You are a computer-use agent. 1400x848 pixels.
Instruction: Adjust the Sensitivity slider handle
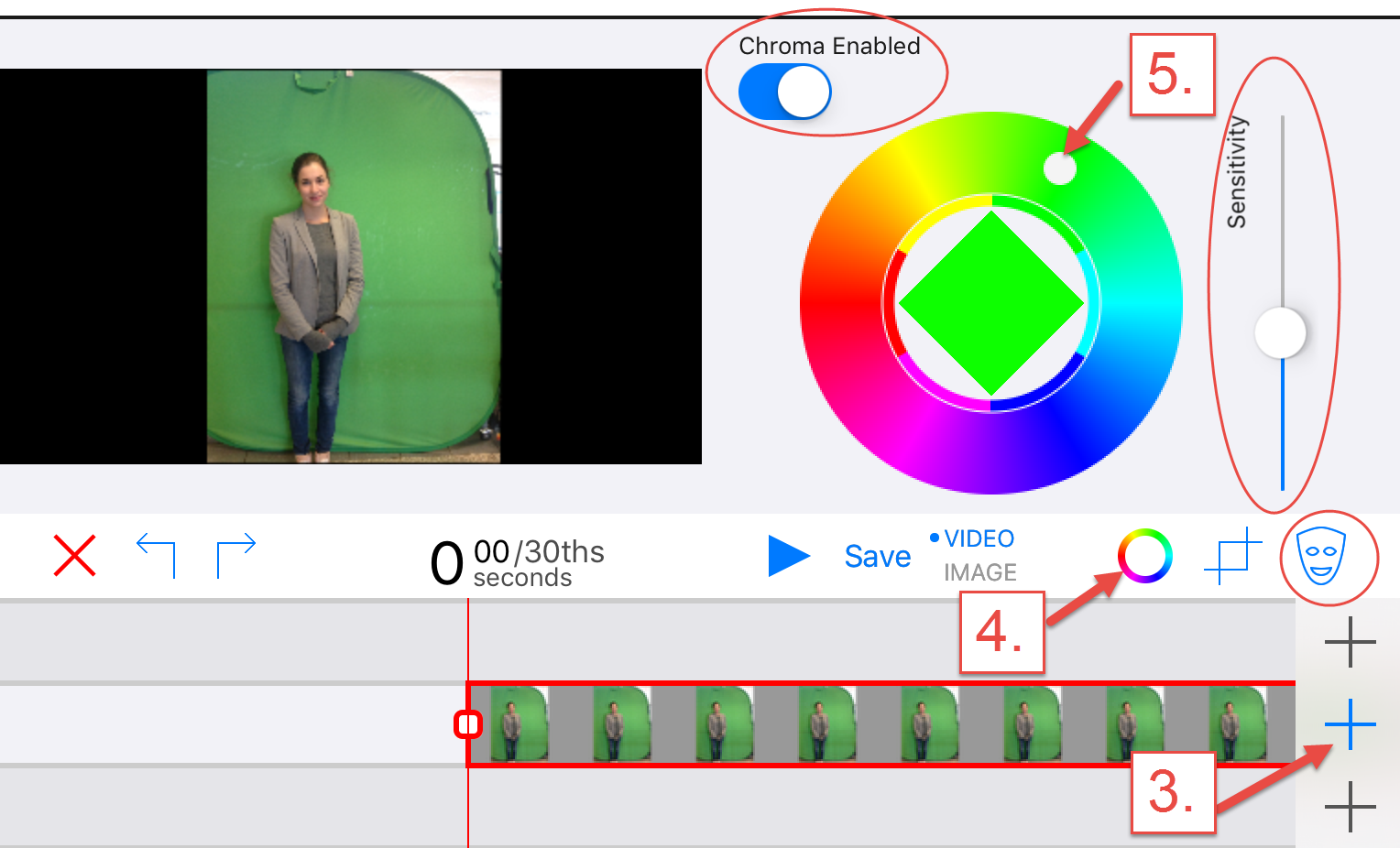[x=1282, y=332]
